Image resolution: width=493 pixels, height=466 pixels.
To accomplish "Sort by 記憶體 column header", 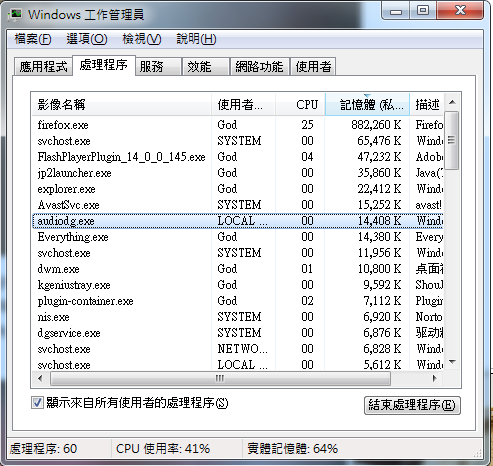I will (x=367, y=105).
